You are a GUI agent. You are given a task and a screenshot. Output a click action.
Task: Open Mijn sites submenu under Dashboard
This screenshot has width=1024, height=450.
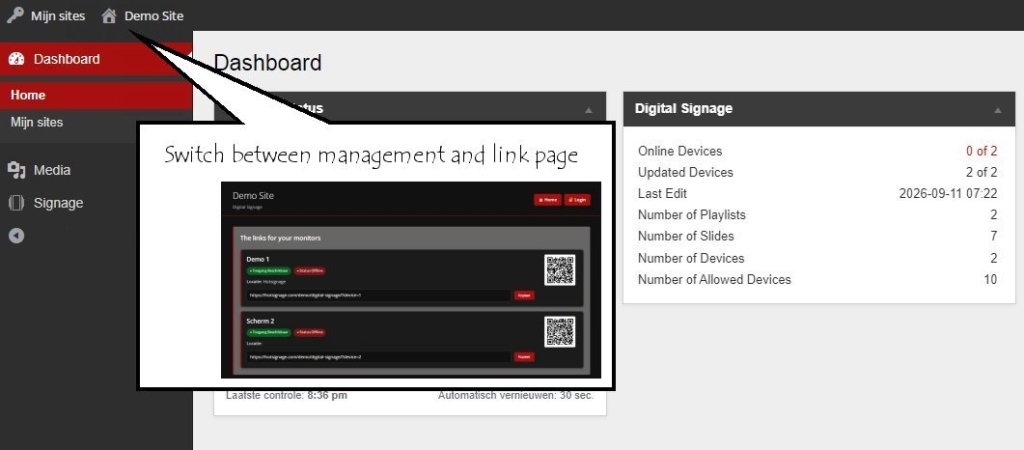[x=37, y=122]
